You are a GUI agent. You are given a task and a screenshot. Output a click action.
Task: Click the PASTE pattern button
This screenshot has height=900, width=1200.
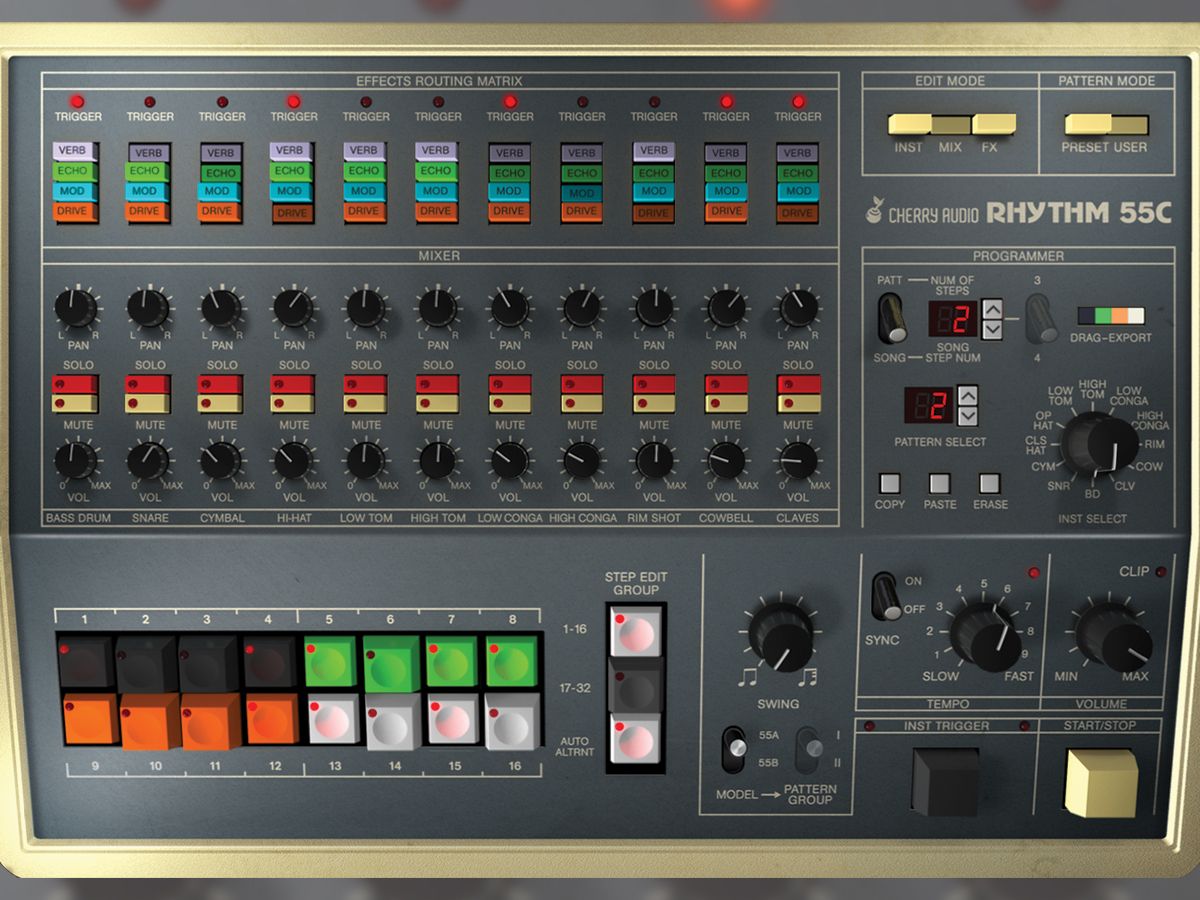point(939,484)
